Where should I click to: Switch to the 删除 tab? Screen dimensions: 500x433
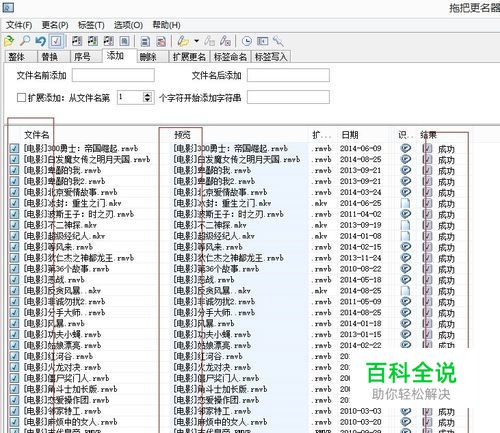click(152, 57)
